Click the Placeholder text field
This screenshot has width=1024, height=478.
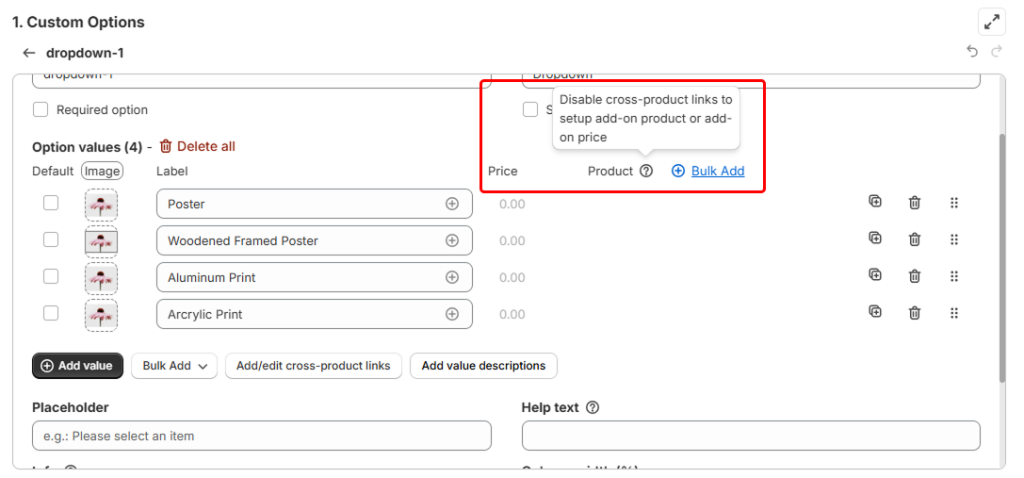tap(261, 436)
